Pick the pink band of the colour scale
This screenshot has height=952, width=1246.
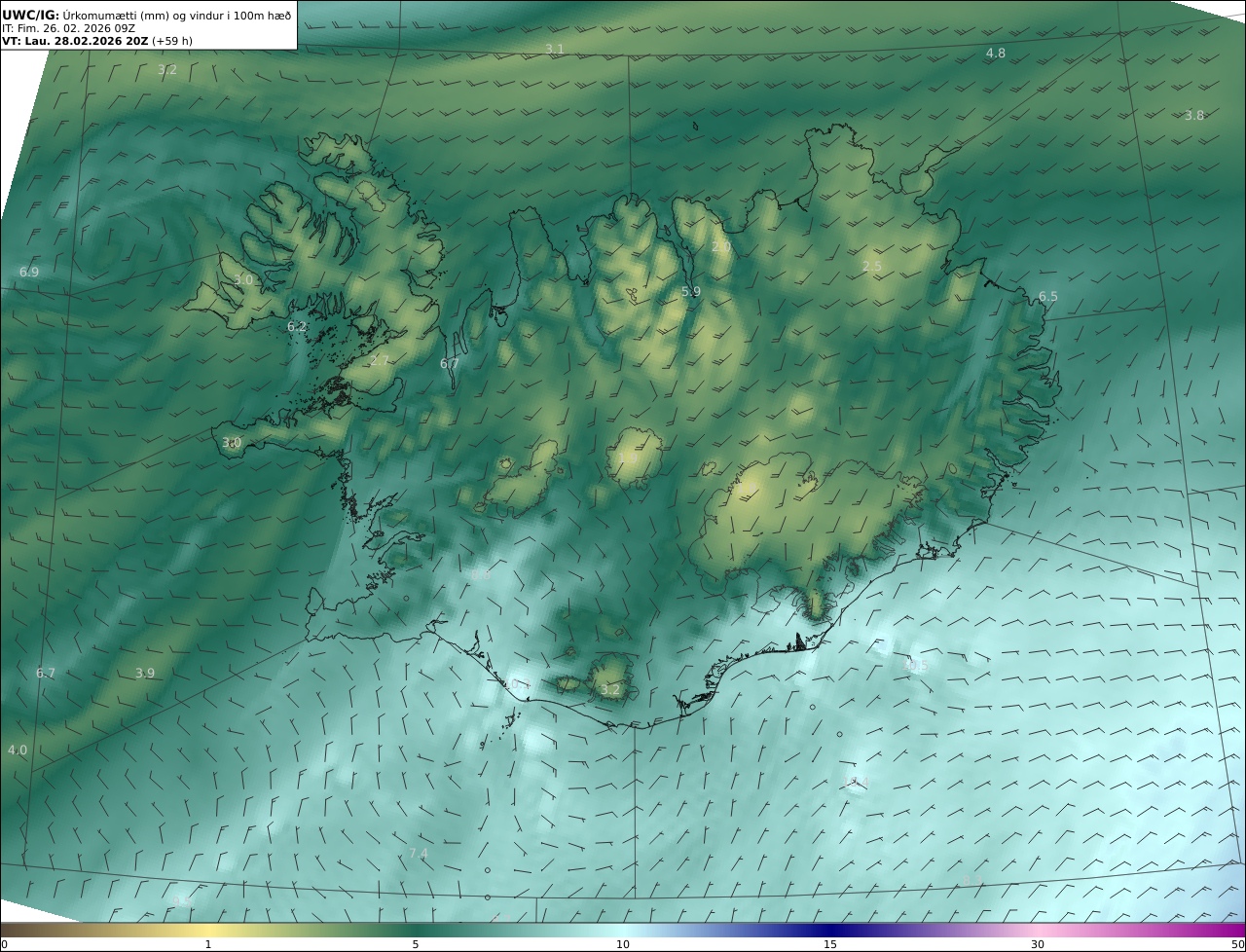pyautogui.click(x=1038, y=930)
